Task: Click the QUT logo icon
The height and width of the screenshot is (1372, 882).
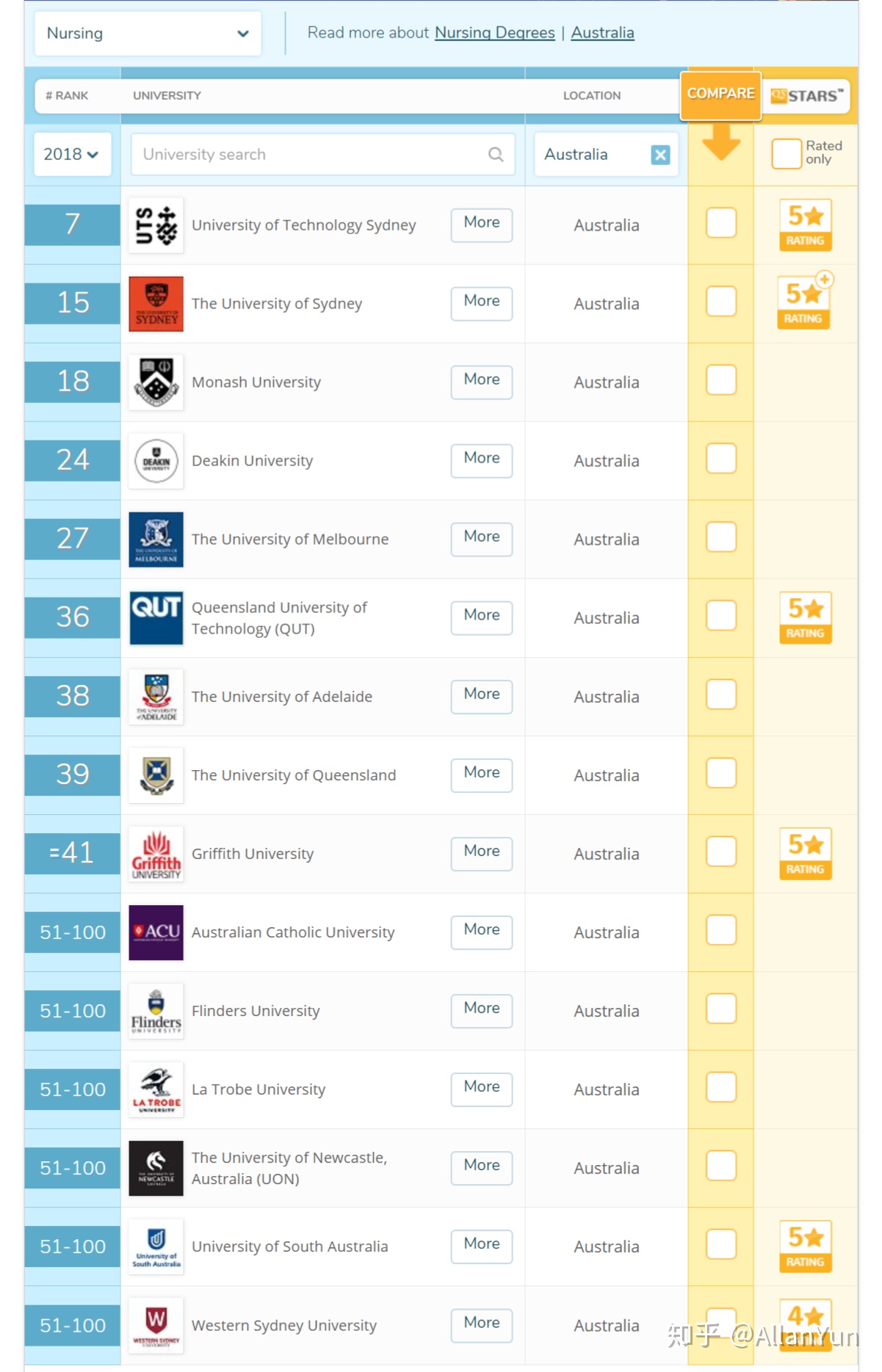Action: 156,617
